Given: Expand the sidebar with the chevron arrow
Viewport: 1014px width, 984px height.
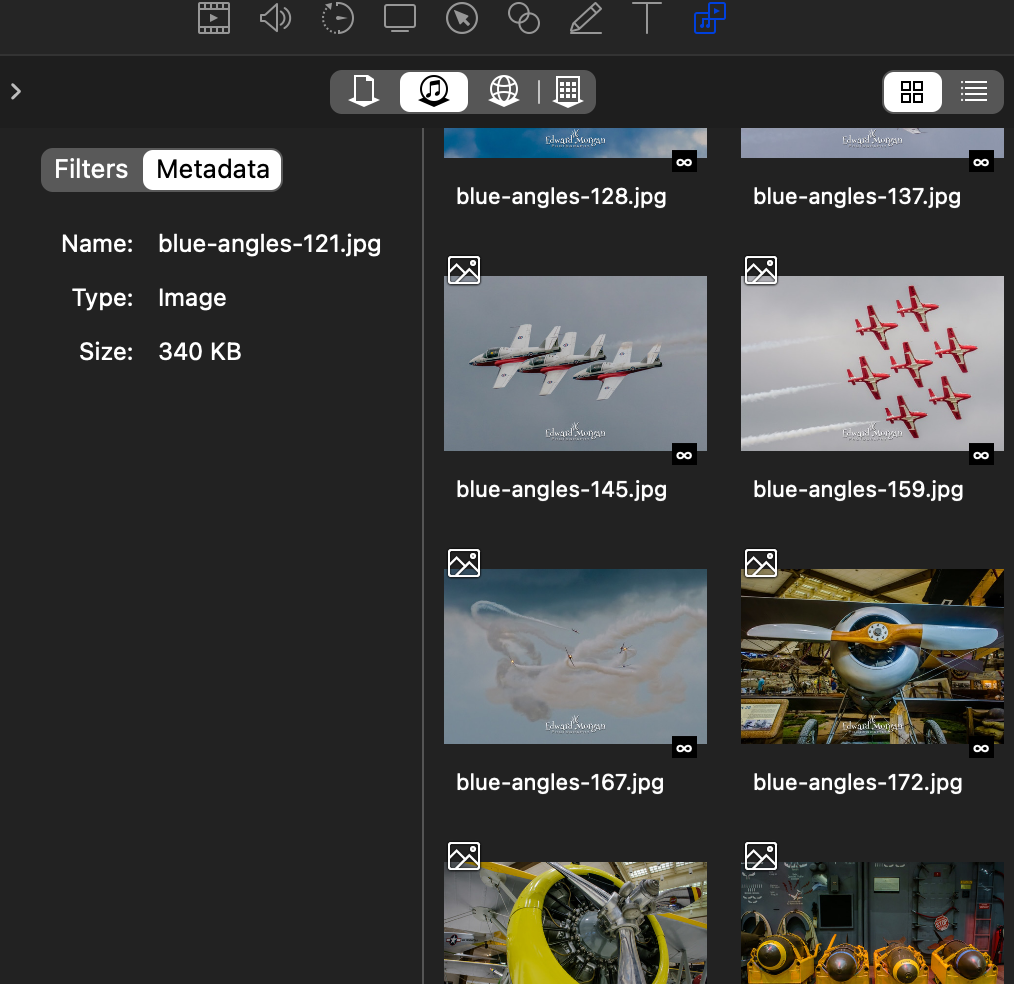Looking at the screenshot, I should coord(16,91).
